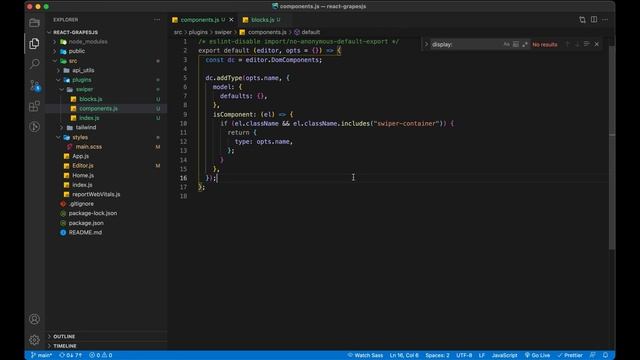Toggle Use Regular Expression in the find widget
This screenshot has height=360, width=640.
(525, 44)
